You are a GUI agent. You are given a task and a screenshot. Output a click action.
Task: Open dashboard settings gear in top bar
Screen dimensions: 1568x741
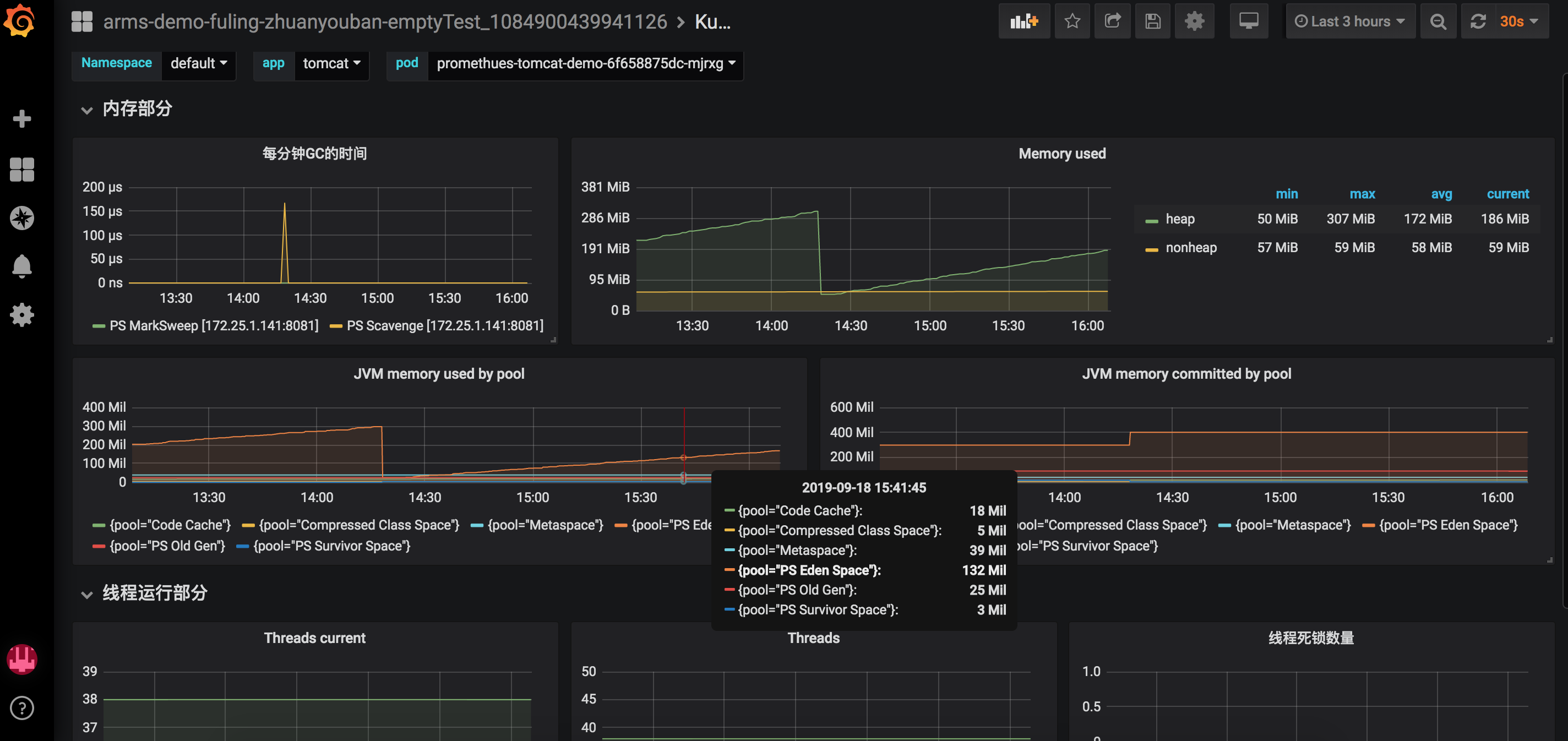1194,22
